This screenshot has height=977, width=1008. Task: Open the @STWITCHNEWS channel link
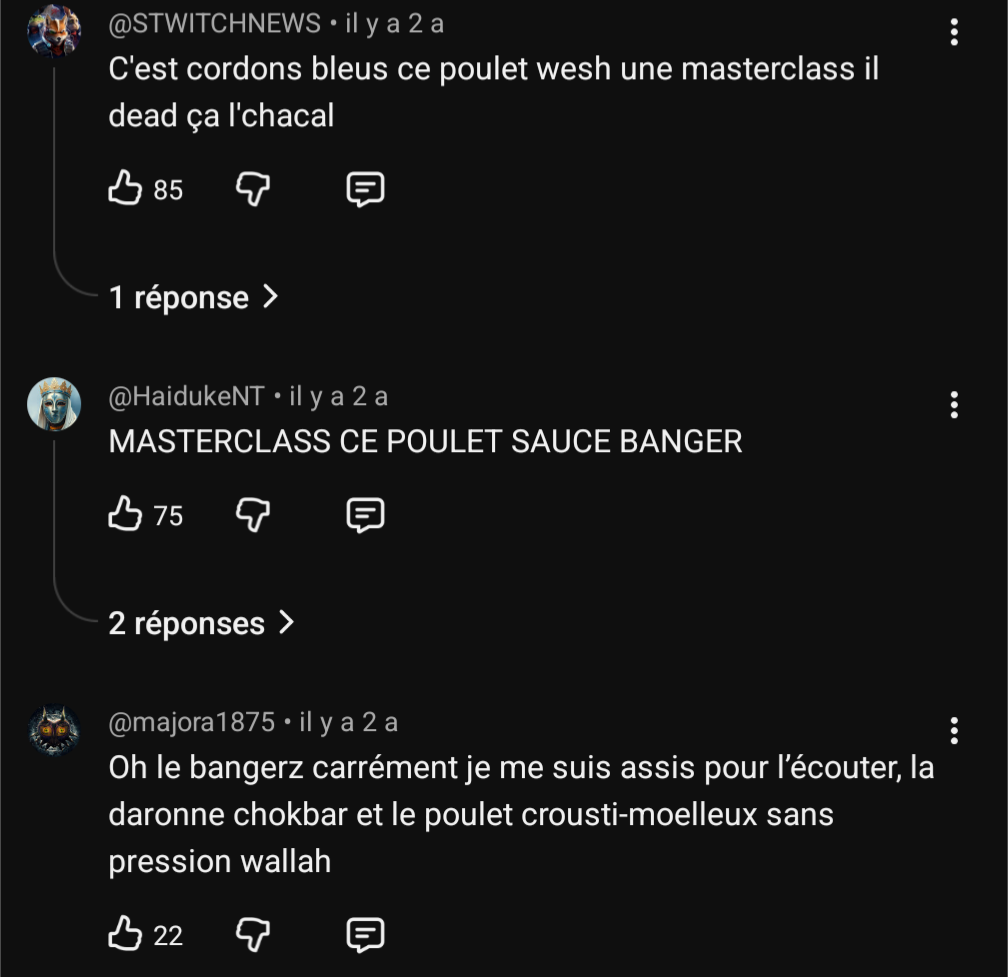pos(214,24)
